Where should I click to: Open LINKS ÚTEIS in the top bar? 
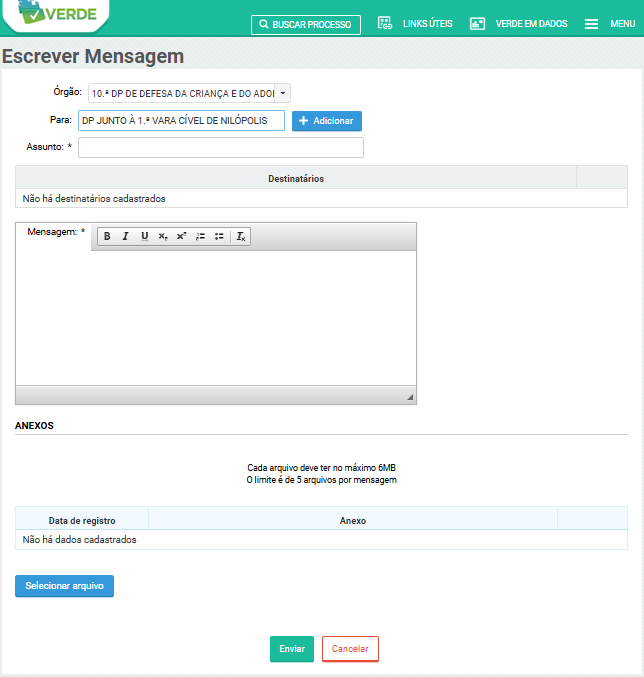(x=416, y=24)
